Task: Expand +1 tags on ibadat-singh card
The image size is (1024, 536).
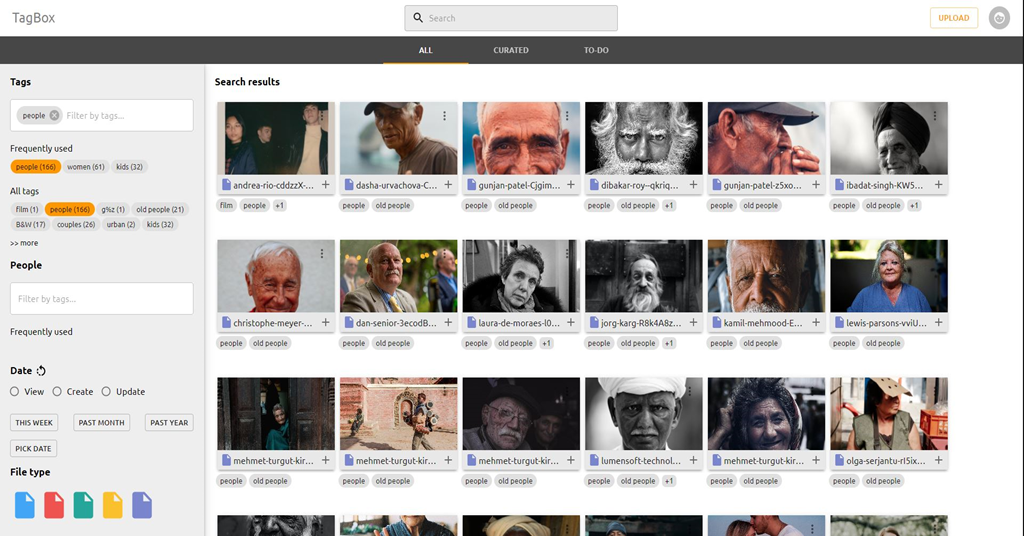Action: [914, 206]
